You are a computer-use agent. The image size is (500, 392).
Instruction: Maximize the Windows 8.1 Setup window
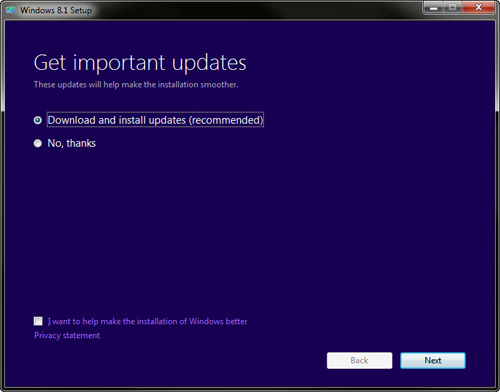(x=452, y=8)
